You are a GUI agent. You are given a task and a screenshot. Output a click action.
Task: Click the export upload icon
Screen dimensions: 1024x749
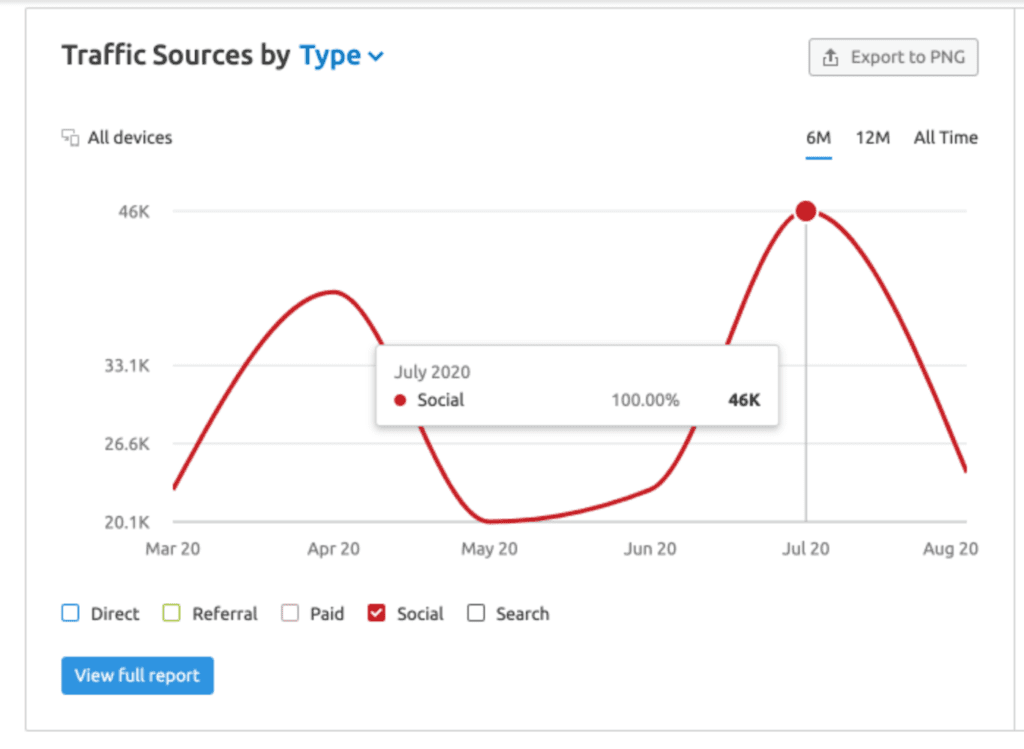pos(830,57)
